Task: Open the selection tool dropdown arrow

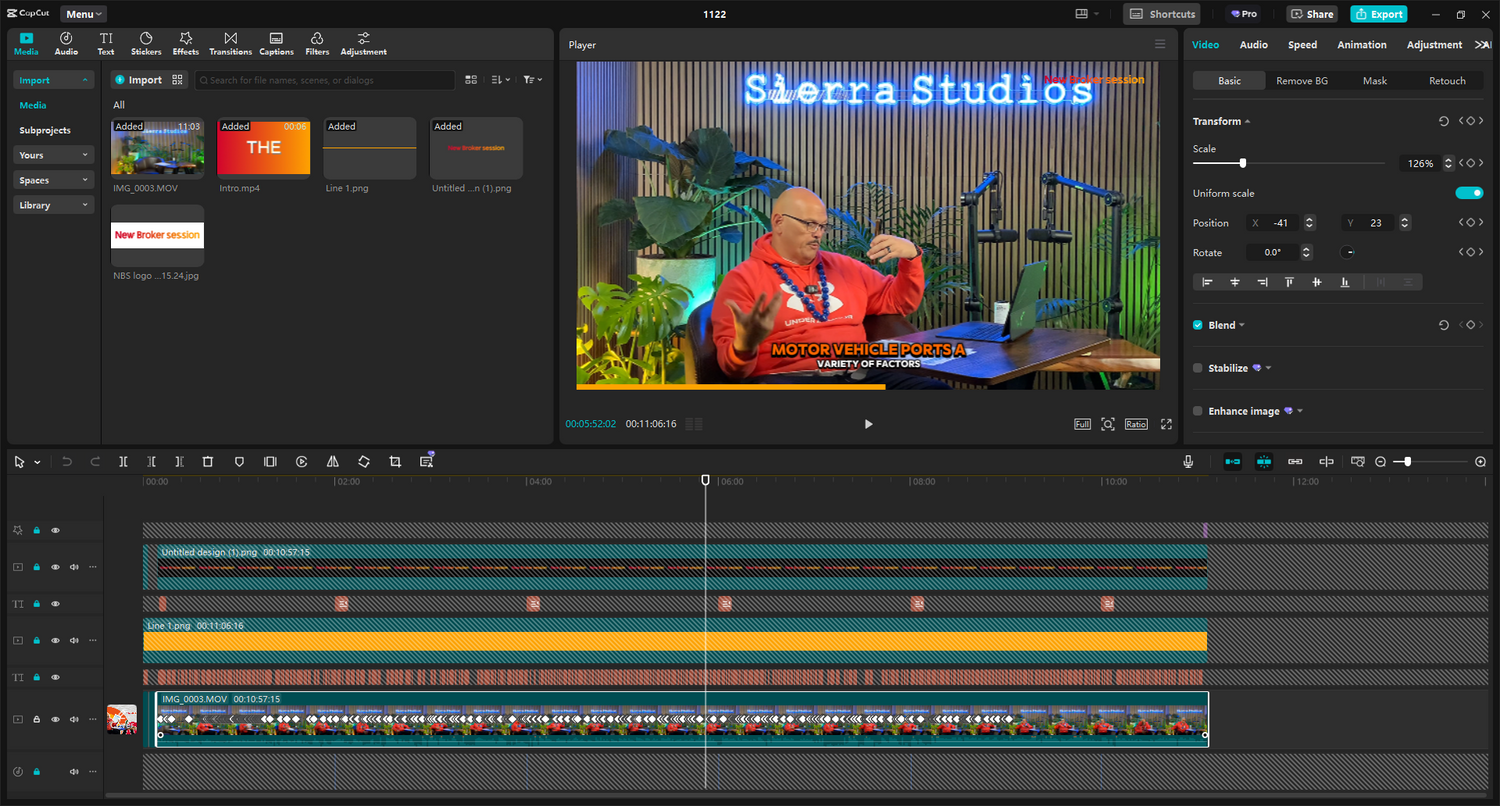Action: pyautogui.click(x=38, y=463)
